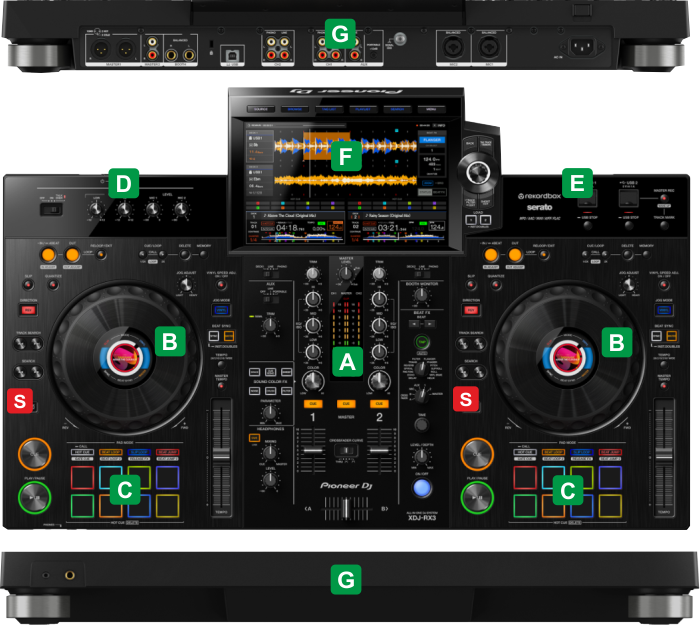Image resolution: width=700 pixels, height=625 pixels.
Task: Click the TEMPO slider on deck 2
Action: 664,456
